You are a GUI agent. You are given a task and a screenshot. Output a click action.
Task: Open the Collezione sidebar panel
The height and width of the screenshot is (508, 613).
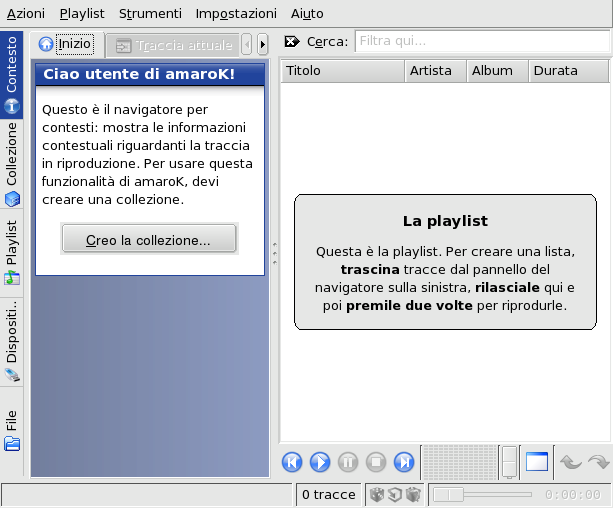pyautogui.click(x=12, y=163)
